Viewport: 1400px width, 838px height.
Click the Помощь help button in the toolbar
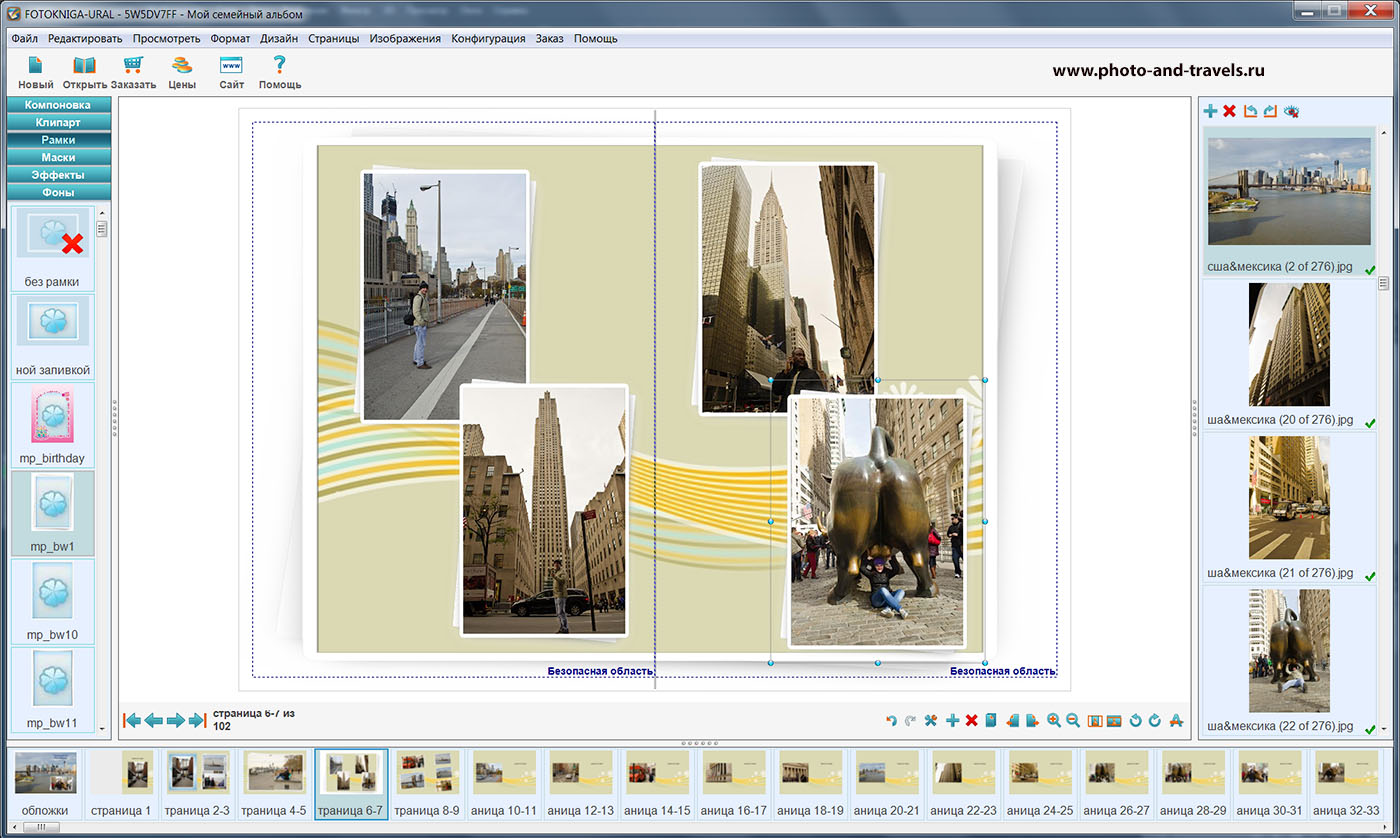click(x=280, y=72)
